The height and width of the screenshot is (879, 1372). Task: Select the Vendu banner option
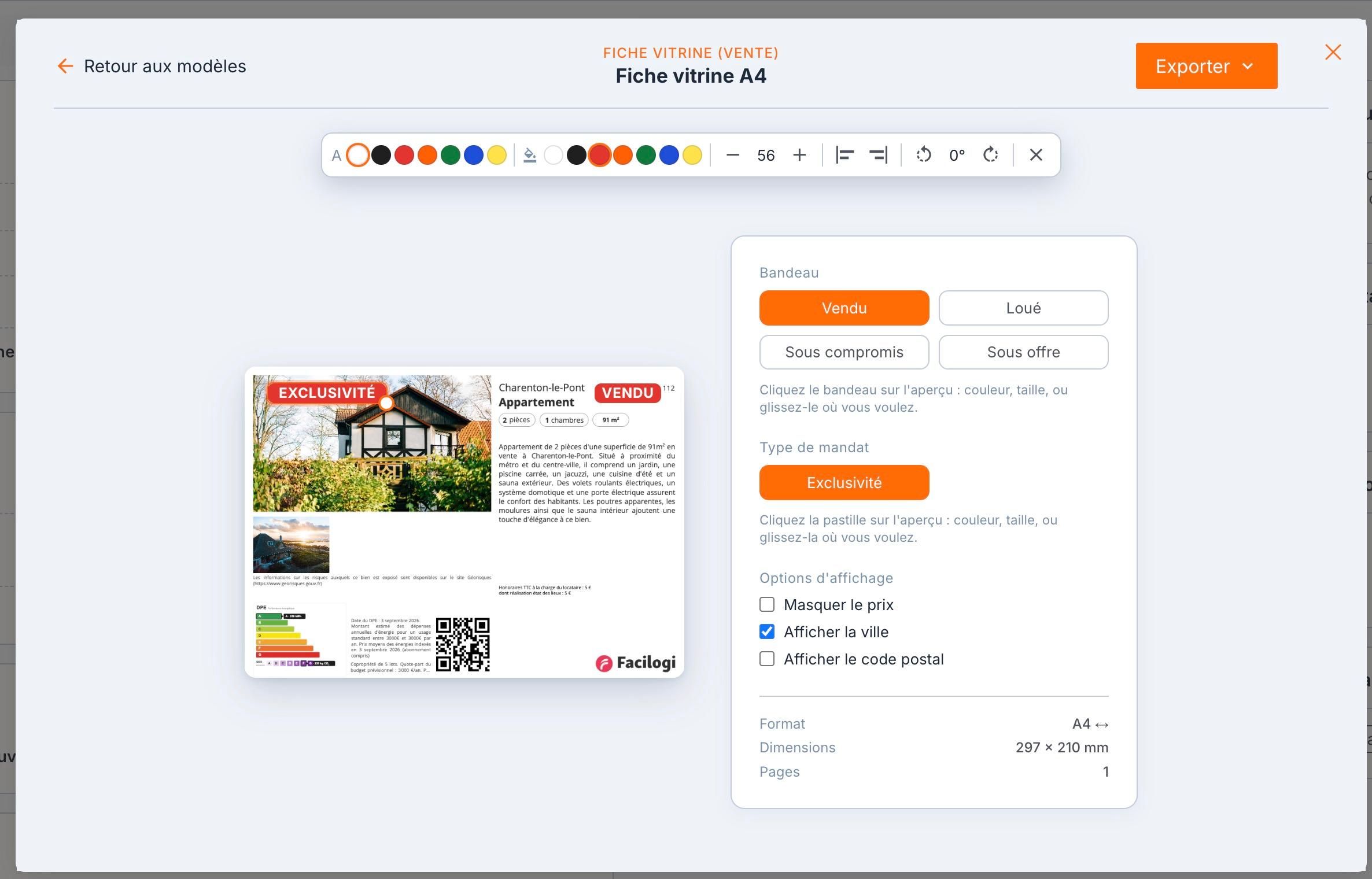coord(844,308)
